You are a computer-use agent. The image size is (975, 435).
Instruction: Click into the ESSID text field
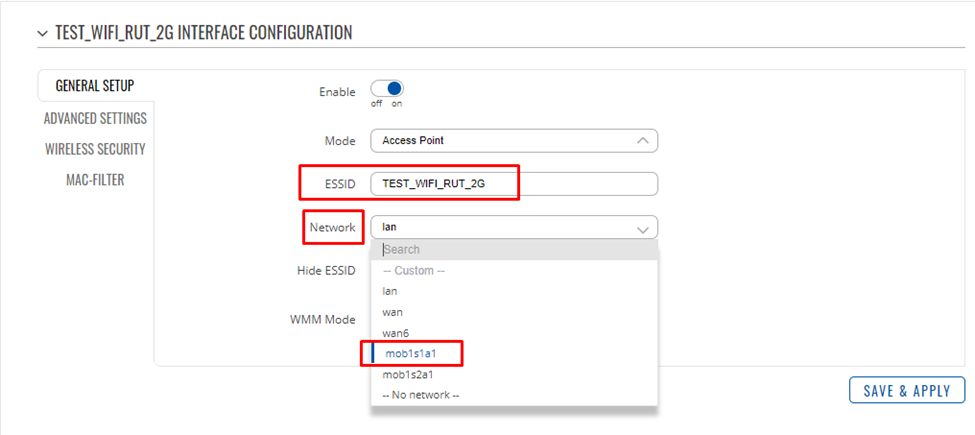pyautogui.click(x=514, y=184)
